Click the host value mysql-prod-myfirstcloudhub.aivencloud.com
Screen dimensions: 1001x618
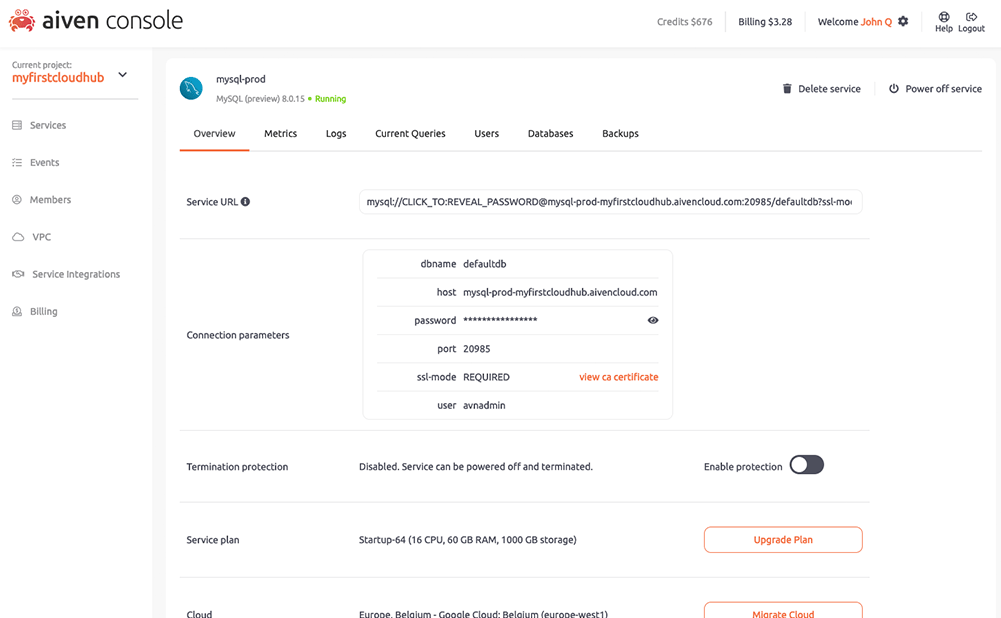(x=560, y=292)
